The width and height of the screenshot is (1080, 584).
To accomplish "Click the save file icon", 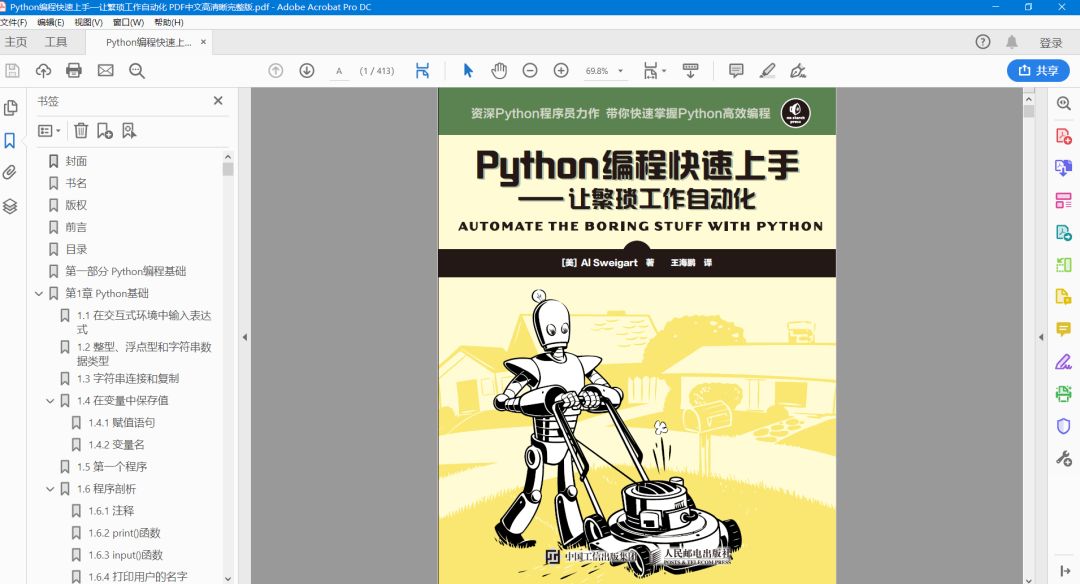I will click(12, 70).
